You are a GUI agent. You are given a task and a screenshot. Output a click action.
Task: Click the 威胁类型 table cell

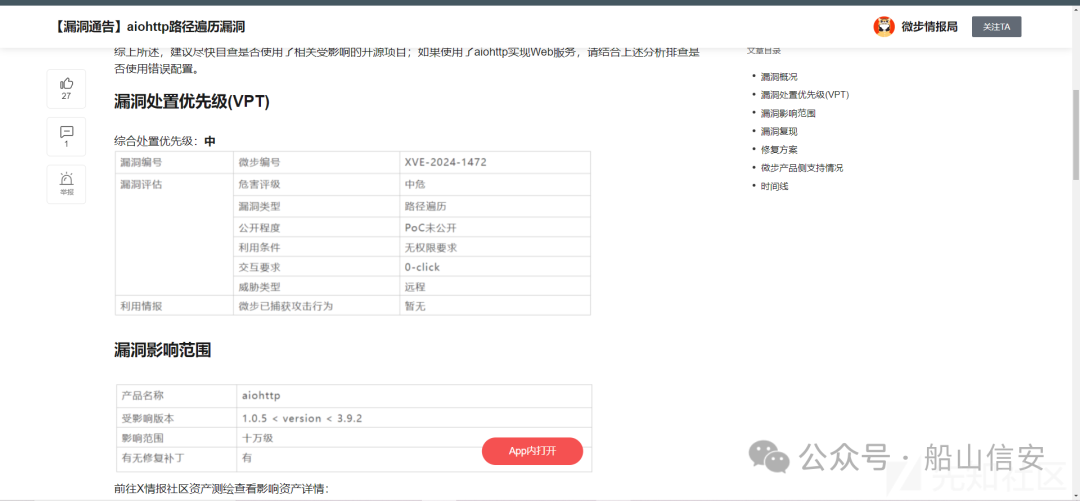pos(316,286)
